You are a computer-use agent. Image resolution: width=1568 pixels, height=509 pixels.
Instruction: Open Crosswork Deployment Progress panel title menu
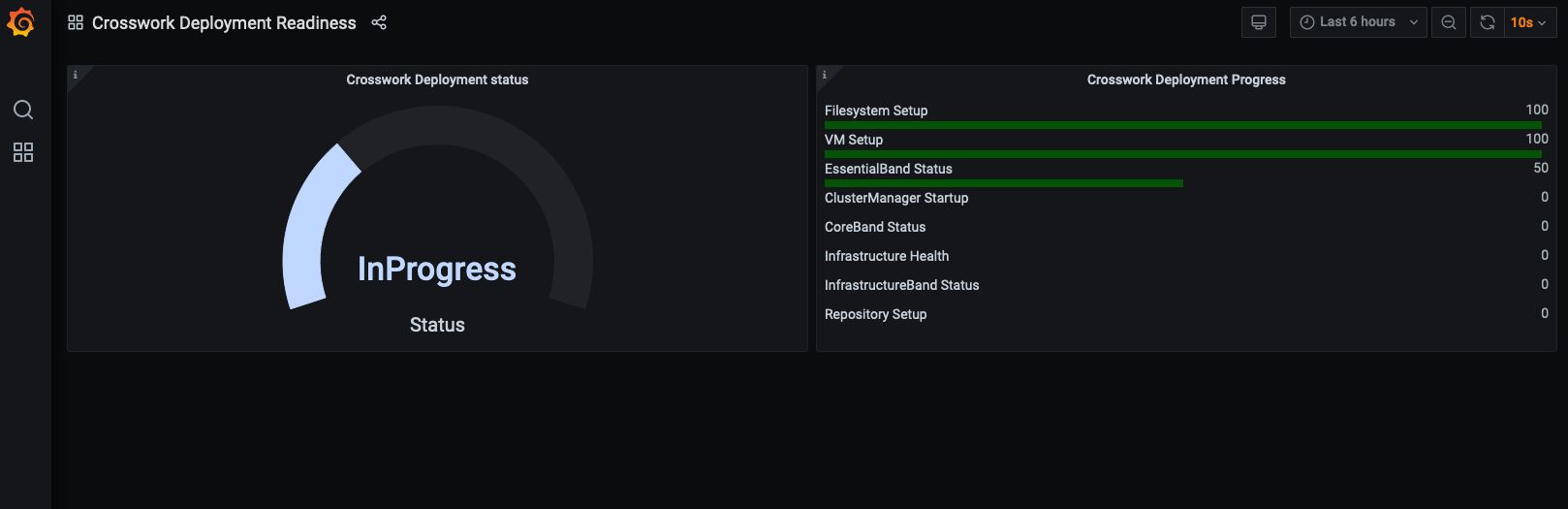(1186, 80)
